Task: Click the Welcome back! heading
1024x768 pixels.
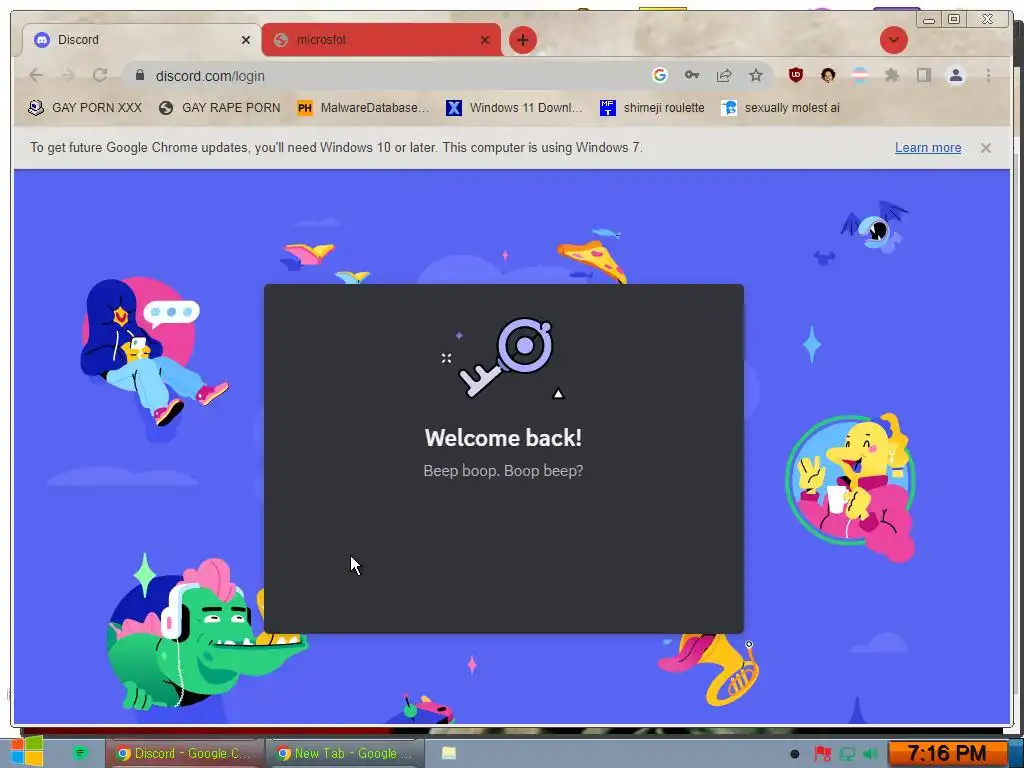Action: click(503, 438)
